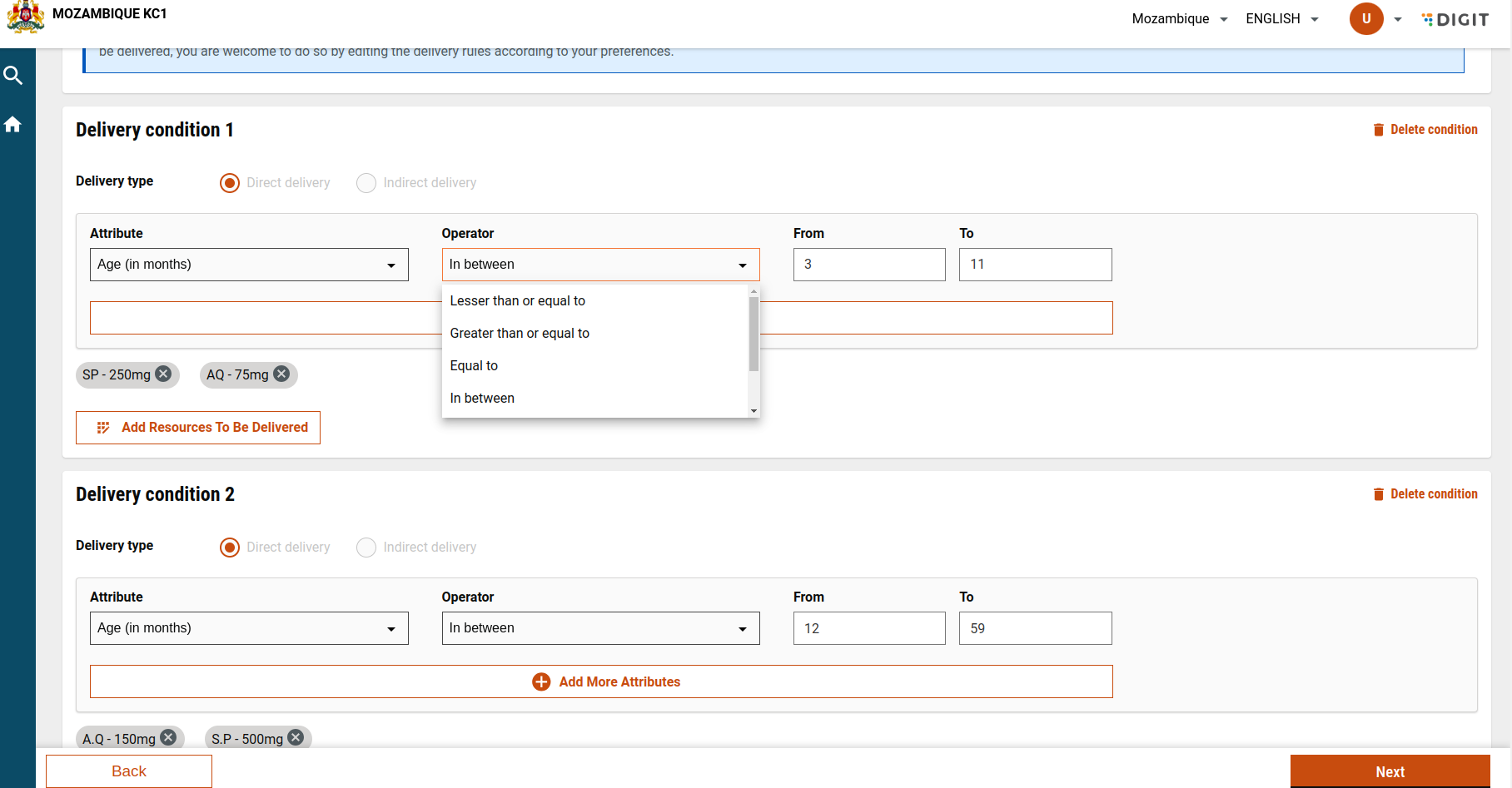Click the user avatar U icon

[x=1365, y=18]
